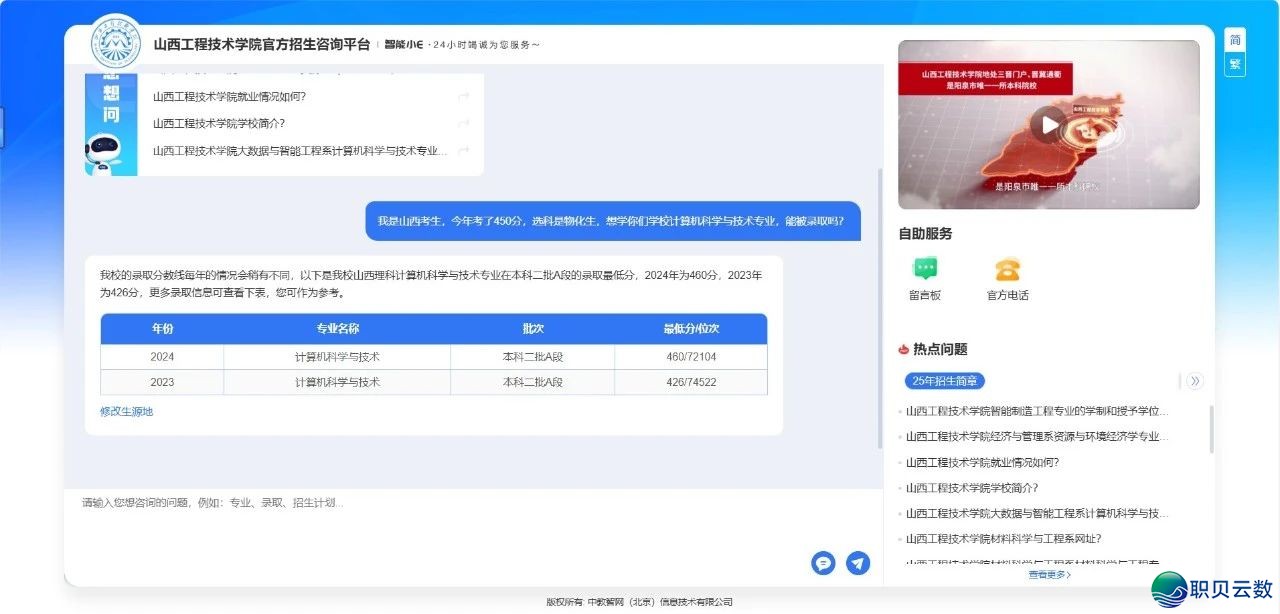Screen dimensions: 1280x614
Task: Expand hot questions via 查看更多
Action: point(1049,575)
